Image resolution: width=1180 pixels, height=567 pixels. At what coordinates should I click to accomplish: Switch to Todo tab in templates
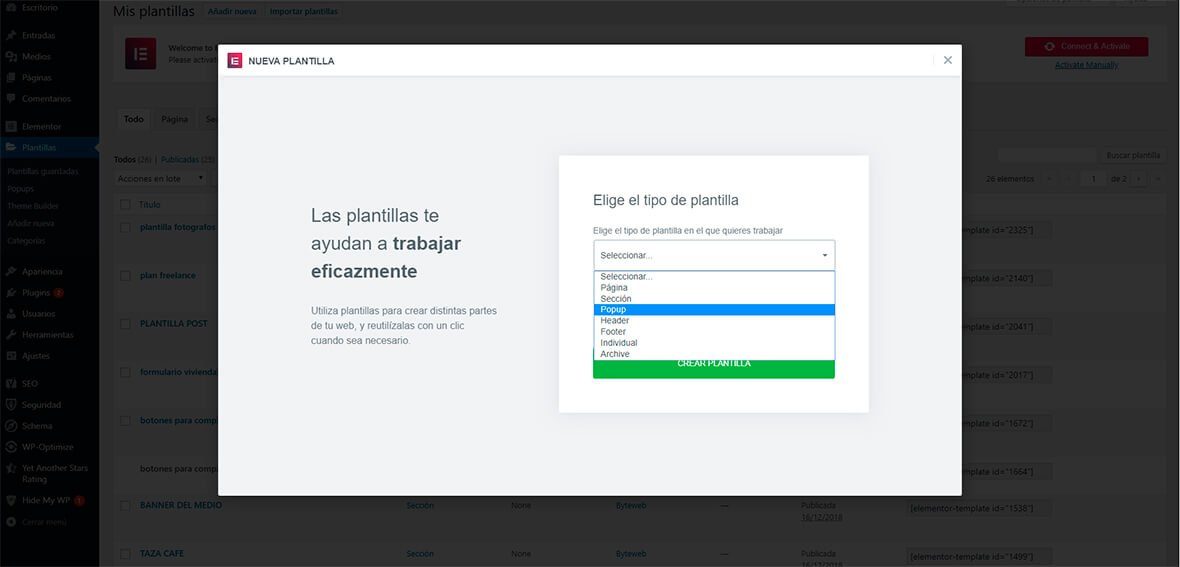(134, 119)
